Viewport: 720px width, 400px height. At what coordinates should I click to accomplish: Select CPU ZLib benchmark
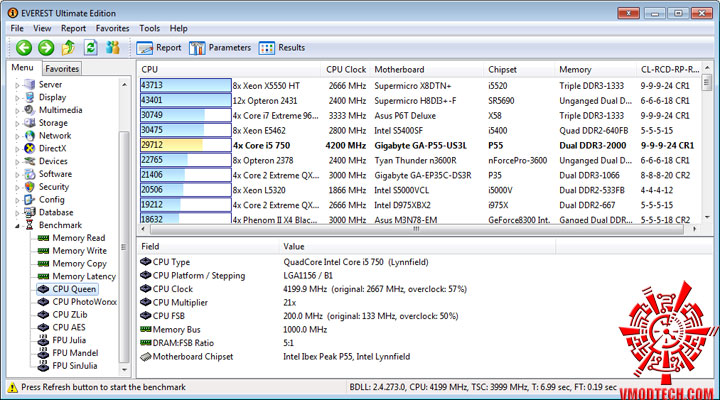coord(70,315)
